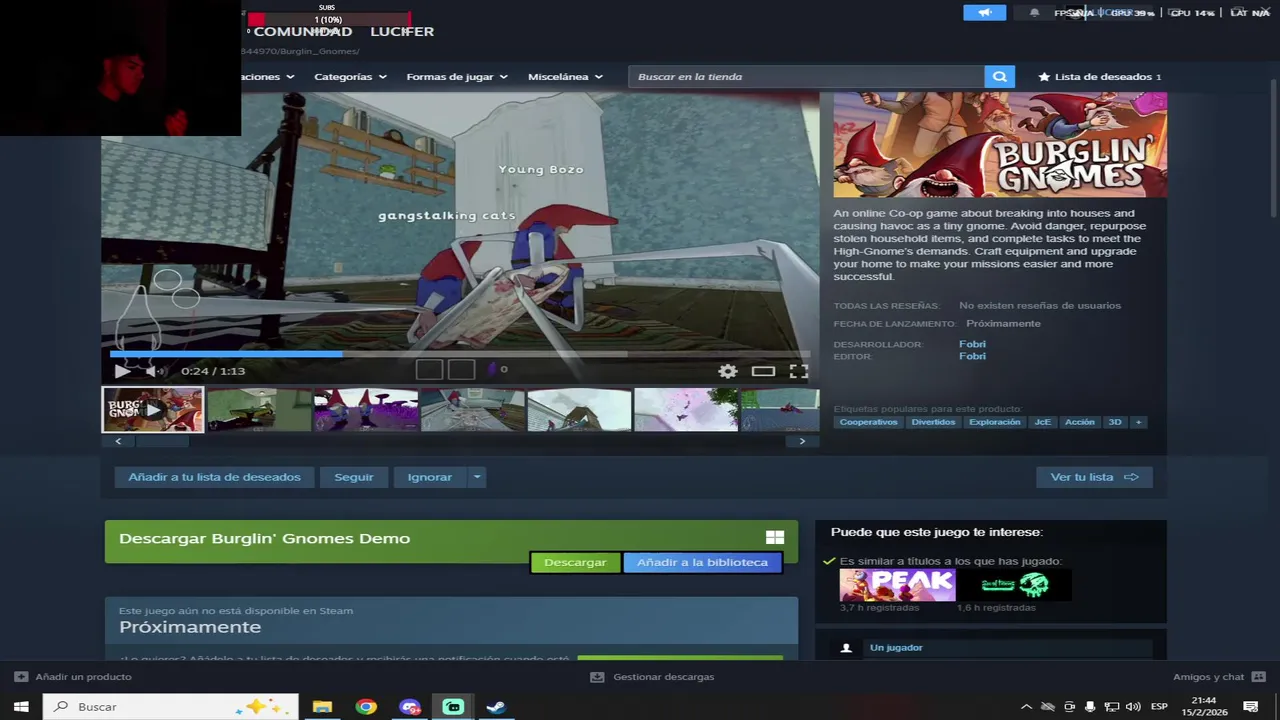Screen dimensions: 1280x720
Task: Open the notifications bell icon
Action: 1034,13
